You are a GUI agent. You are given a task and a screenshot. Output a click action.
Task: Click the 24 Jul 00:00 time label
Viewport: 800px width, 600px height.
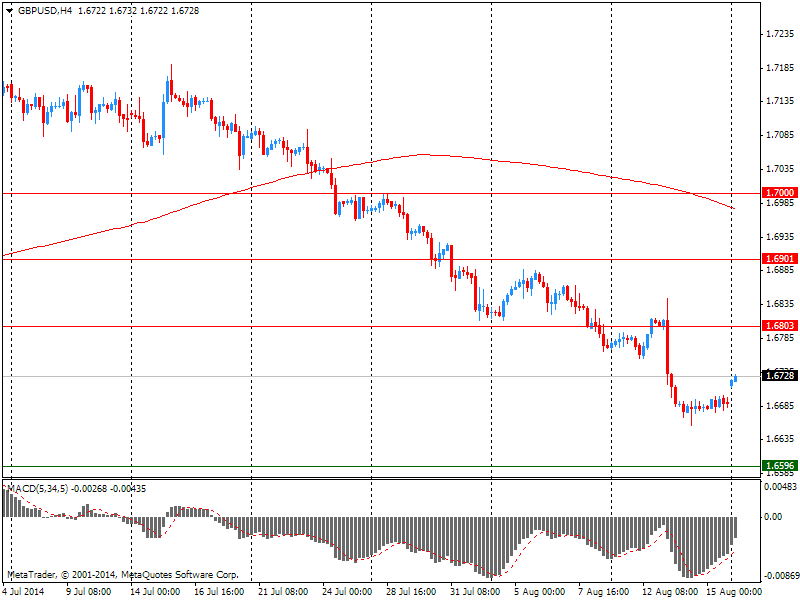pos(347,592)
